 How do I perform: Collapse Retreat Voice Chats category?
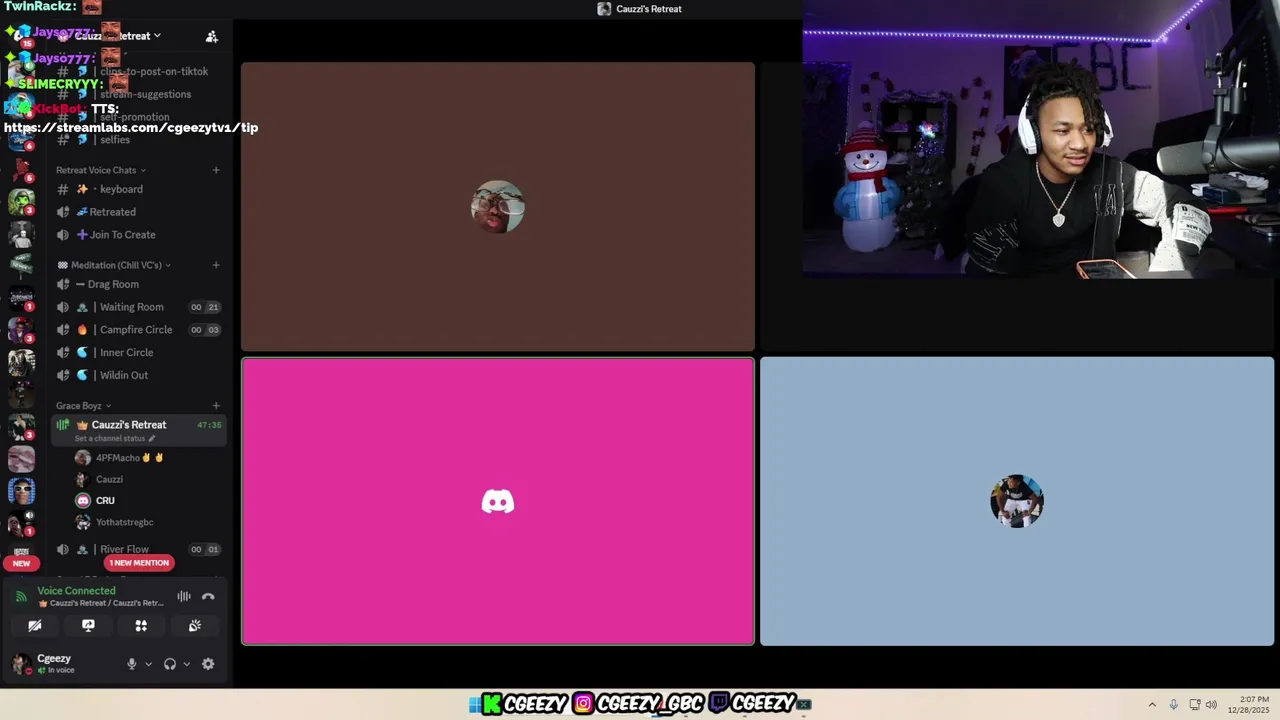point(101,170)
